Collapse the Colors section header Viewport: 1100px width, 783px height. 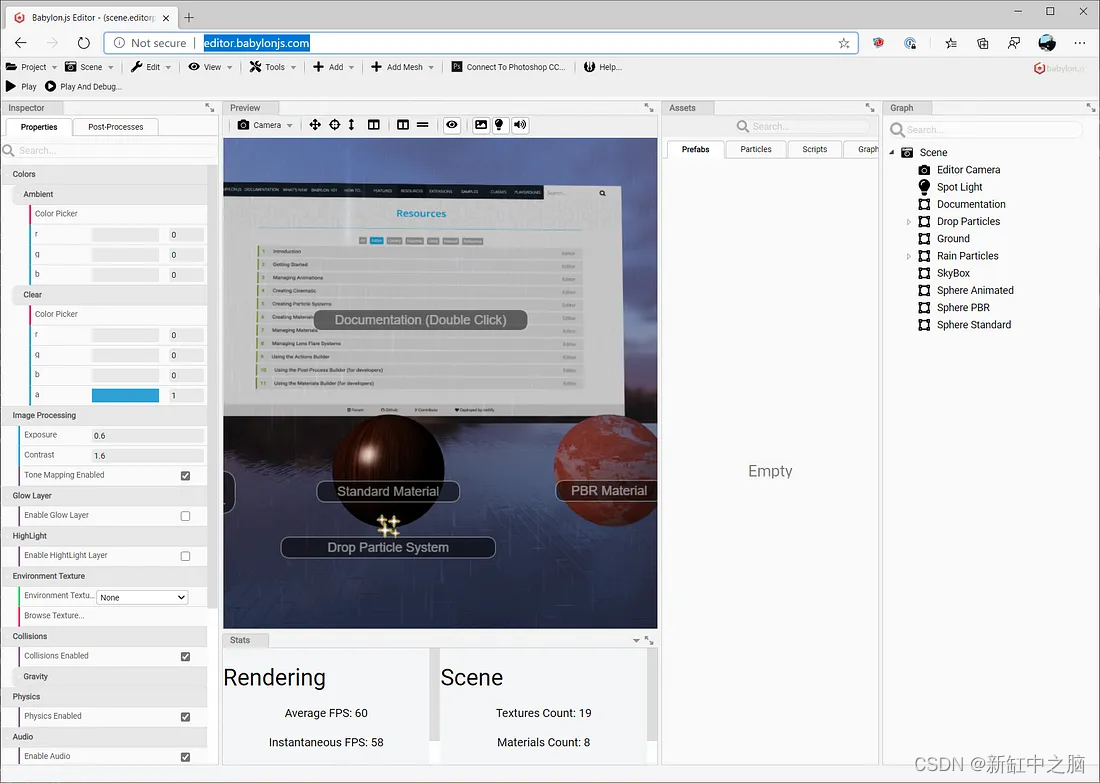[x=105, y=174]
